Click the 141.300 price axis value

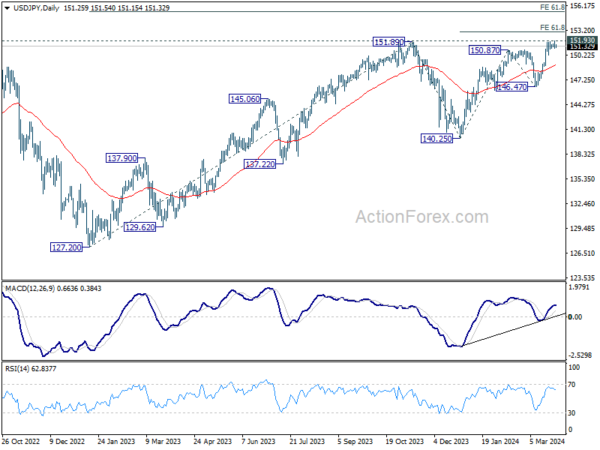click(582, 130)
